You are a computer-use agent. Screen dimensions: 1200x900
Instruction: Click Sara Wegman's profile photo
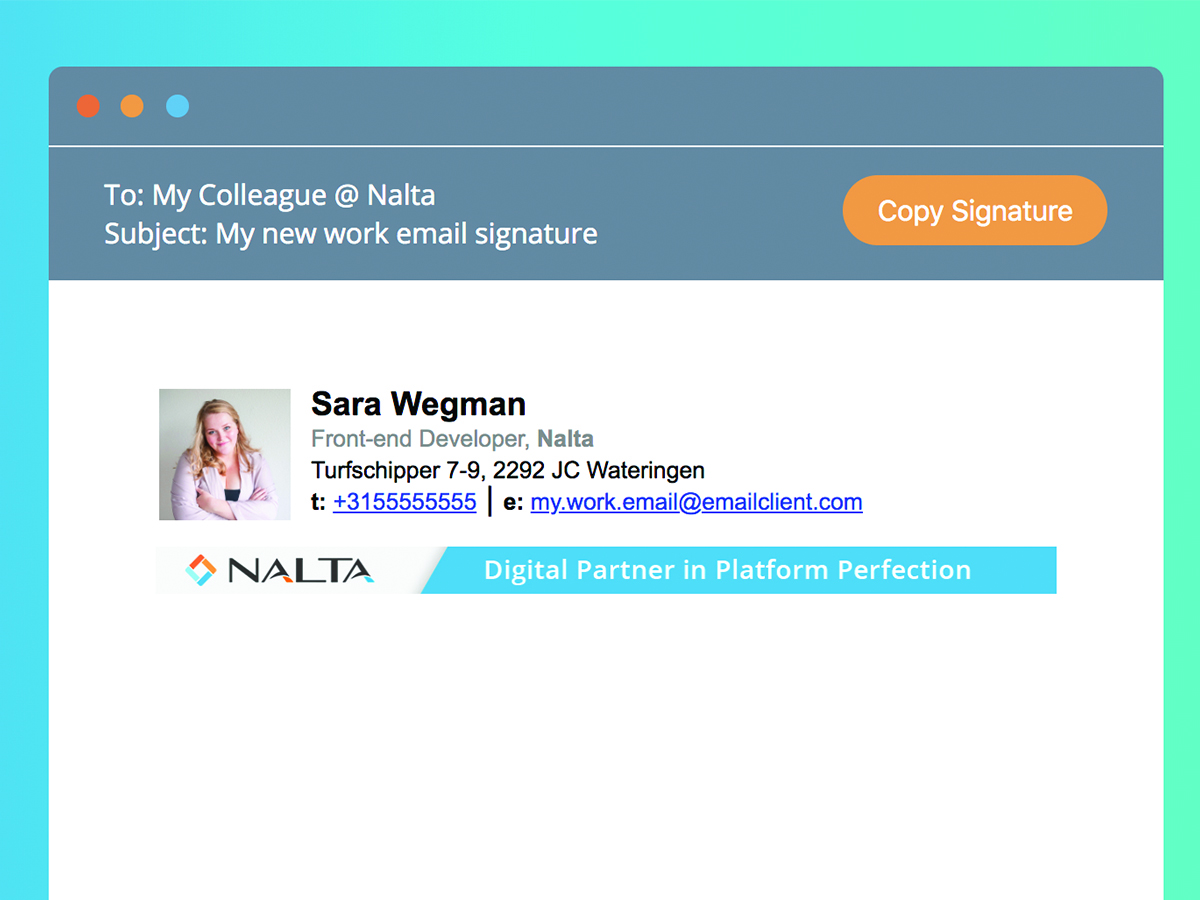coord(225,454)
